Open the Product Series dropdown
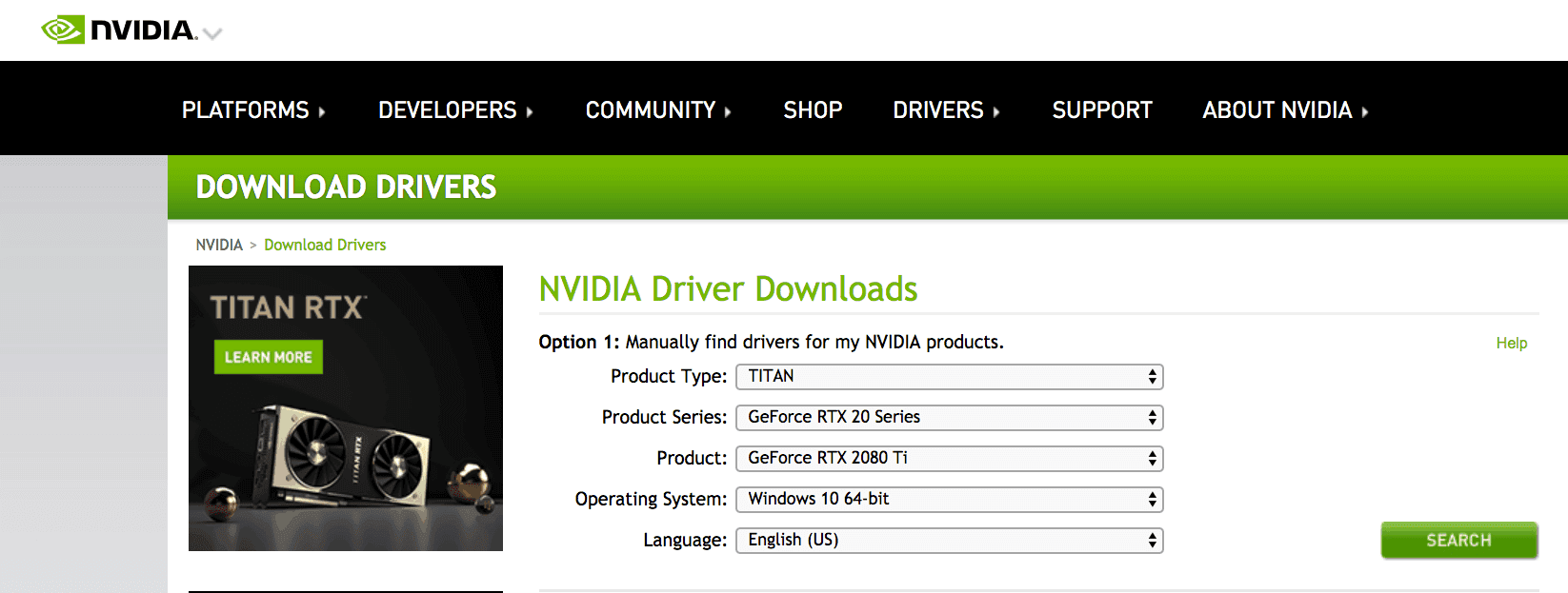This screenshot has width=1568, height=593. click(950, 418)
